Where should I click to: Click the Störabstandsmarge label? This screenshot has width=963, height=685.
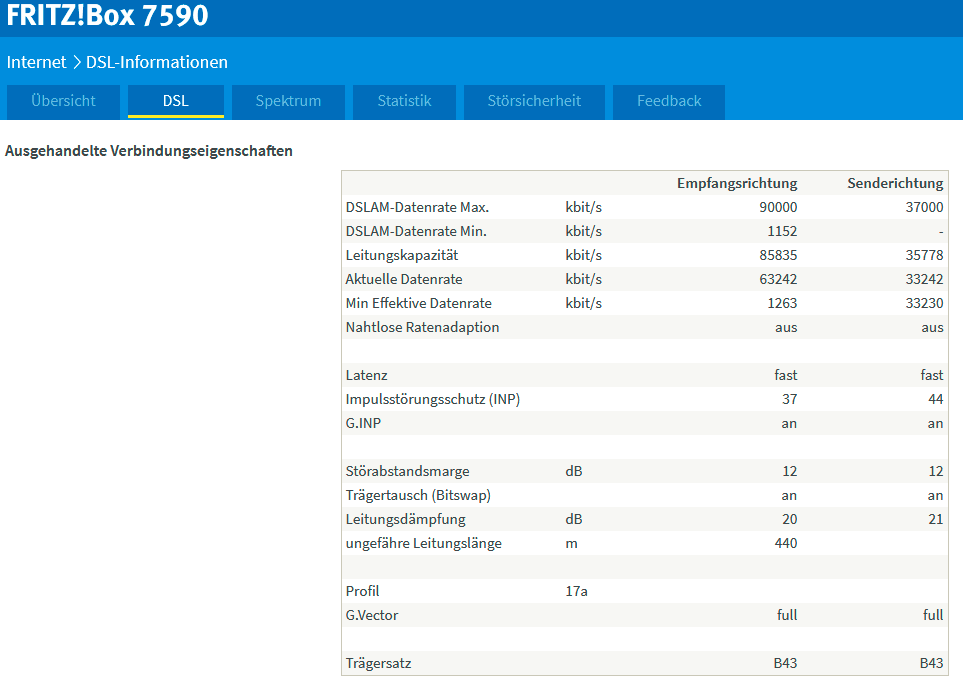(407, 471)
